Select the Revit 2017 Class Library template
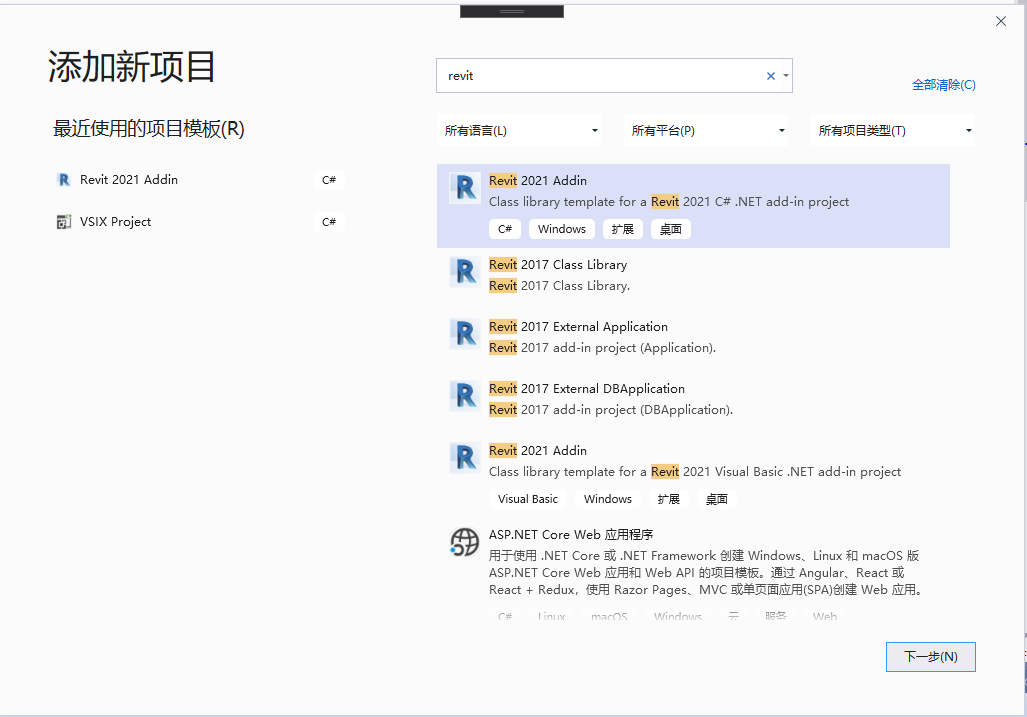The height and width of the screenshot is (717, 1027). (x=558, y=265)
